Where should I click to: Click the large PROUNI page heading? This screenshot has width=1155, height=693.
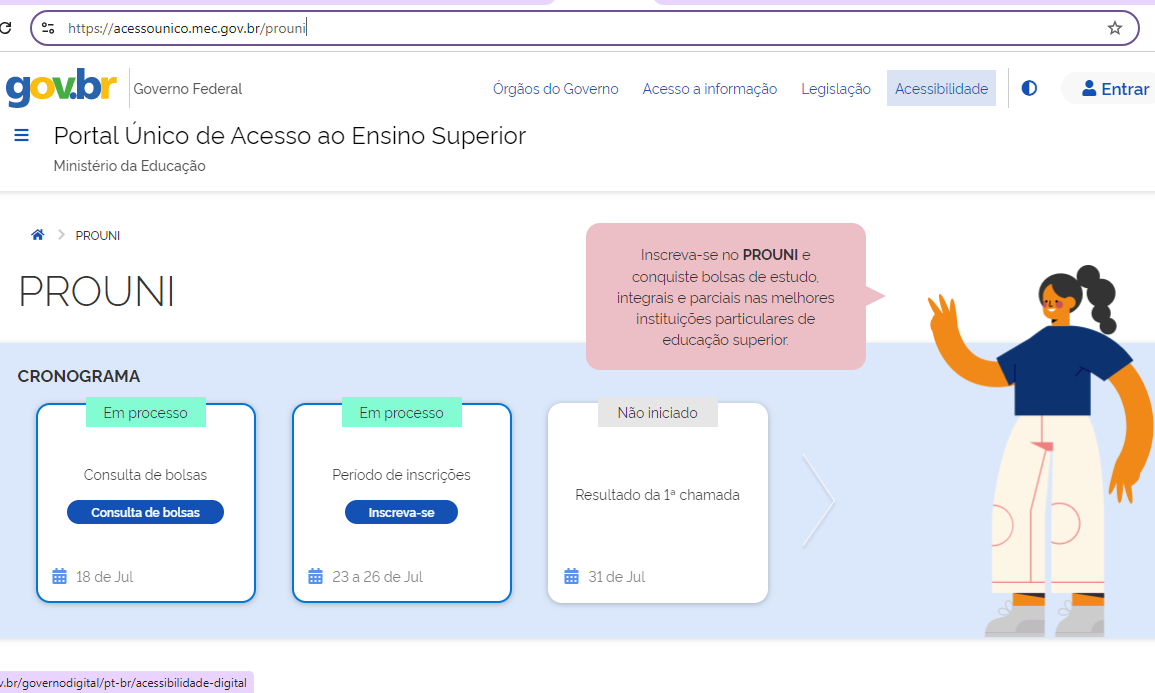coord(96,292)
